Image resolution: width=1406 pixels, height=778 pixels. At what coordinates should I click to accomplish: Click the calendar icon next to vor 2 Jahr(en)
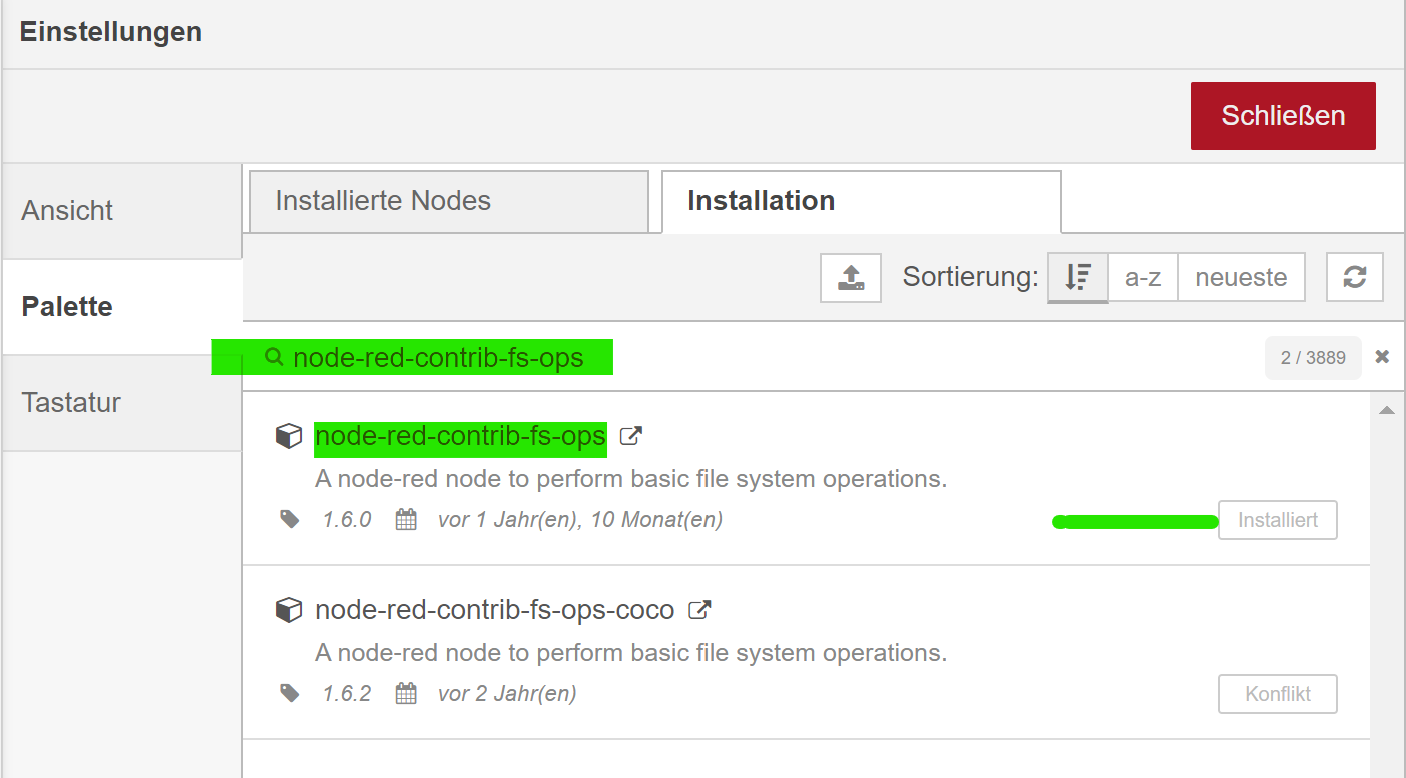click(406, 693)
